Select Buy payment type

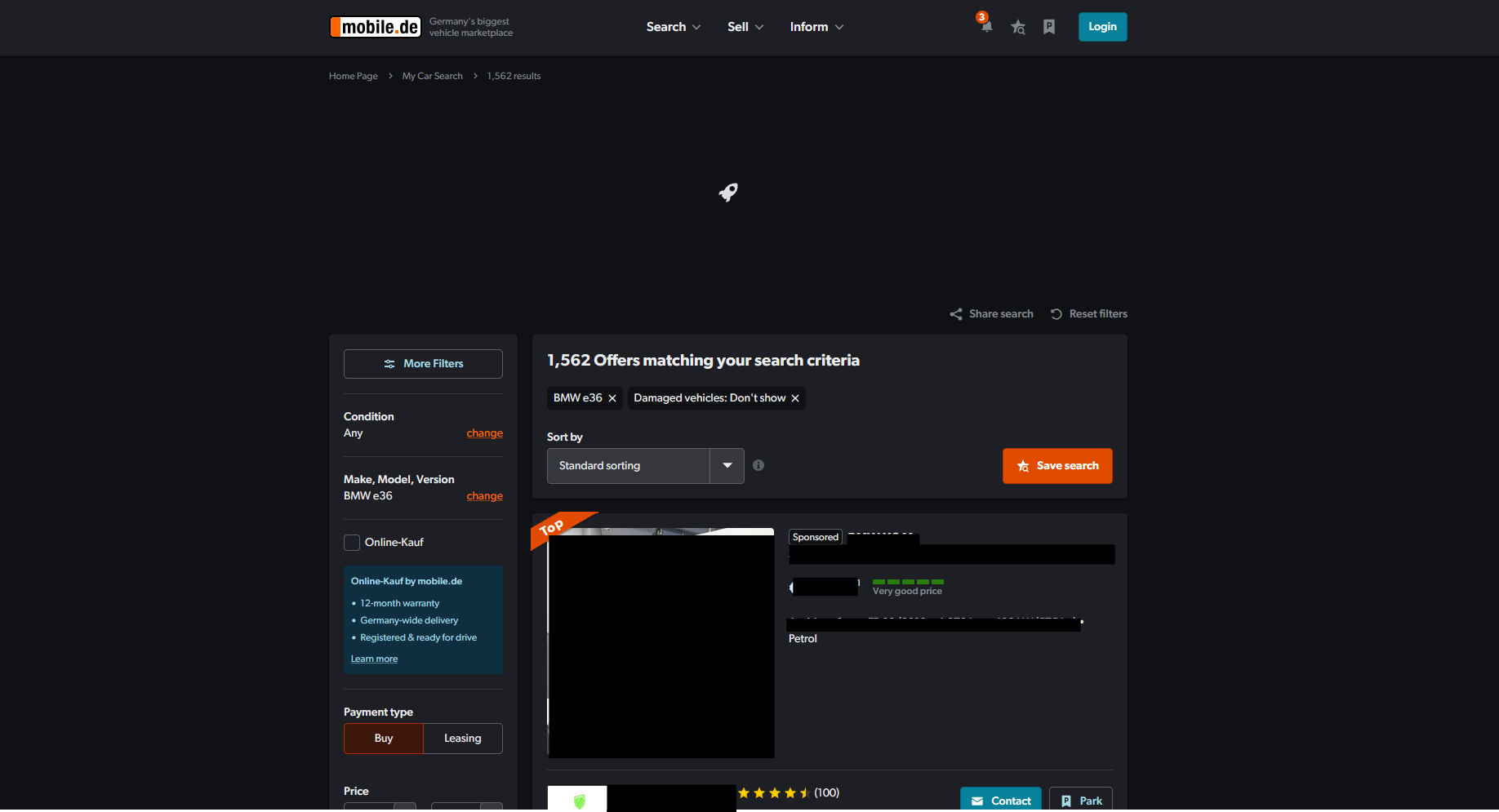click(x=384, y=739)
